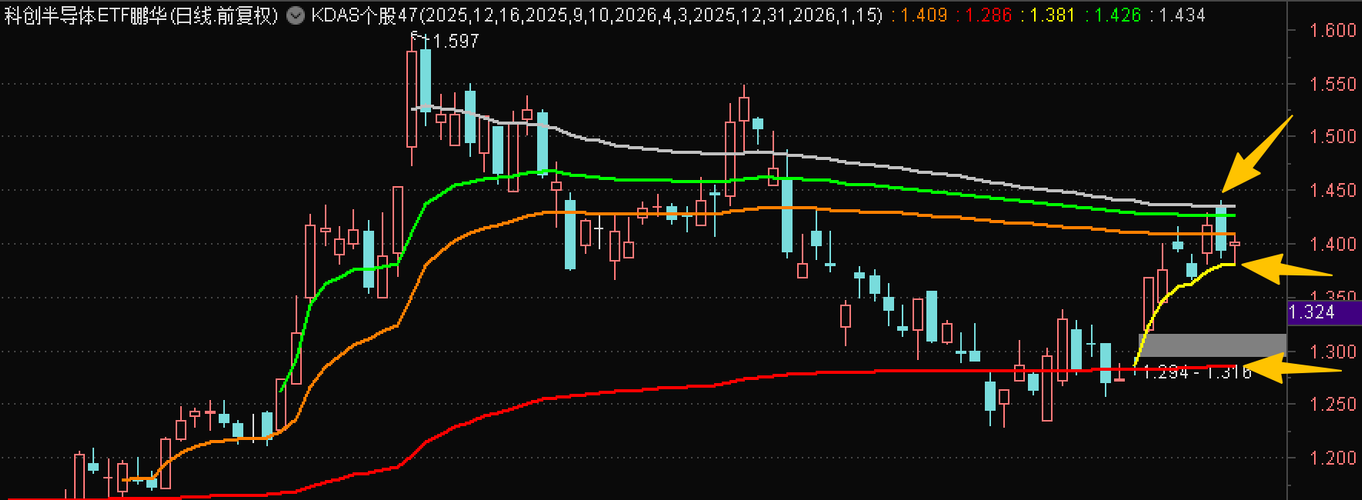Click the white 1.434 indicator value
Viewport: 1362px width, 500px height.
point(1183,15)
